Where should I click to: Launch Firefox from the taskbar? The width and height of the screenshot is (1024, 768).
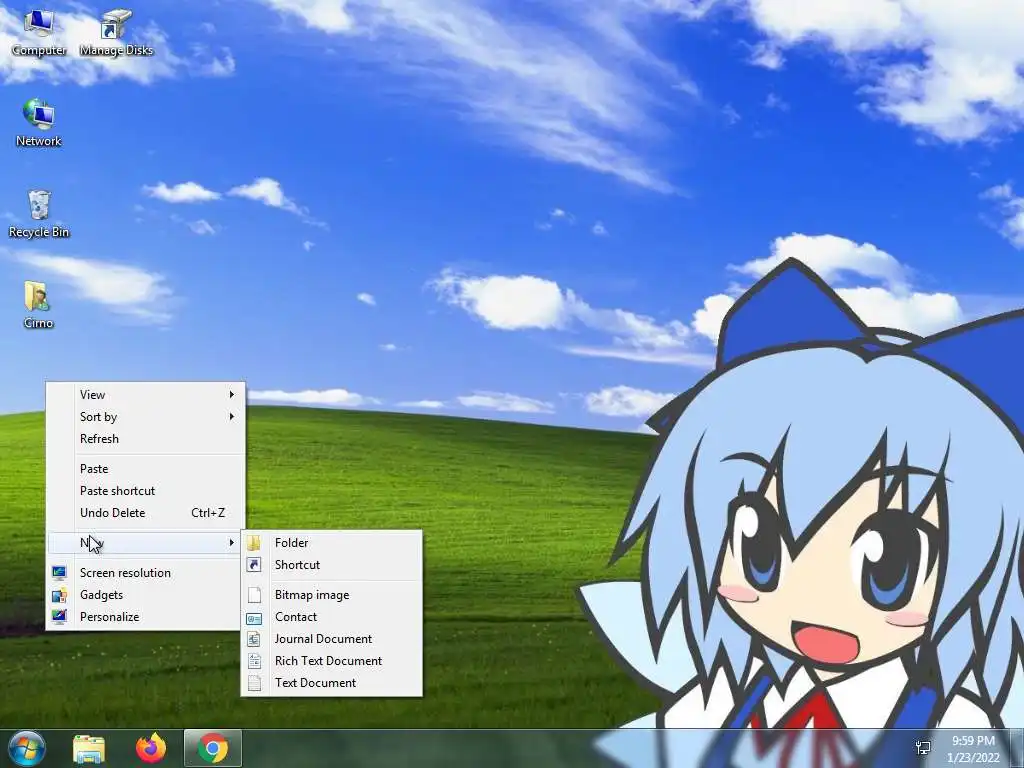pos(151,748)
